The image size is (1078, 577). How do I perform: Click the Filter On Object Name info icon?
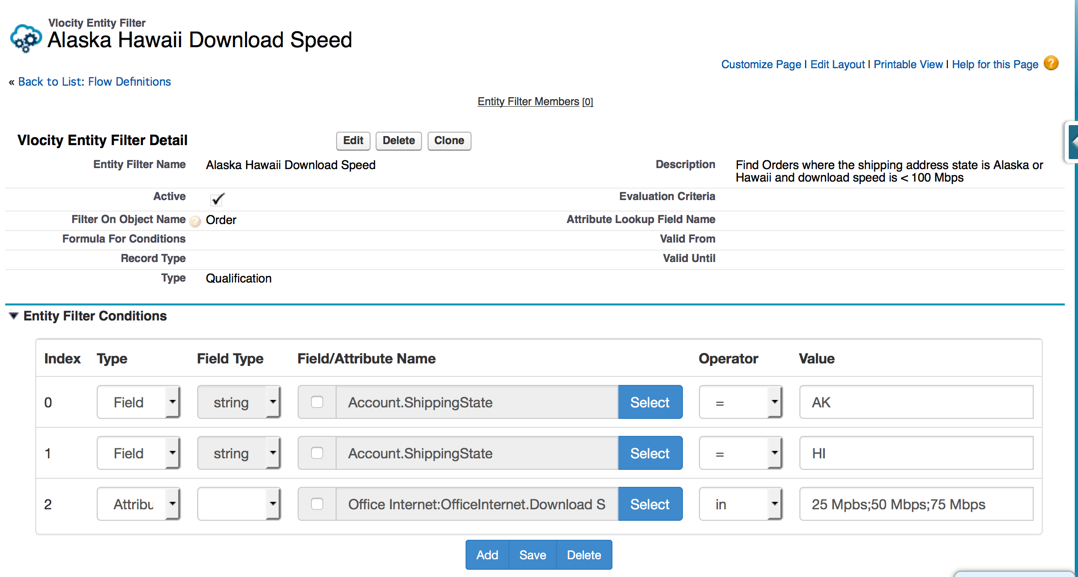pyautogui.click(x=195, y=221)
